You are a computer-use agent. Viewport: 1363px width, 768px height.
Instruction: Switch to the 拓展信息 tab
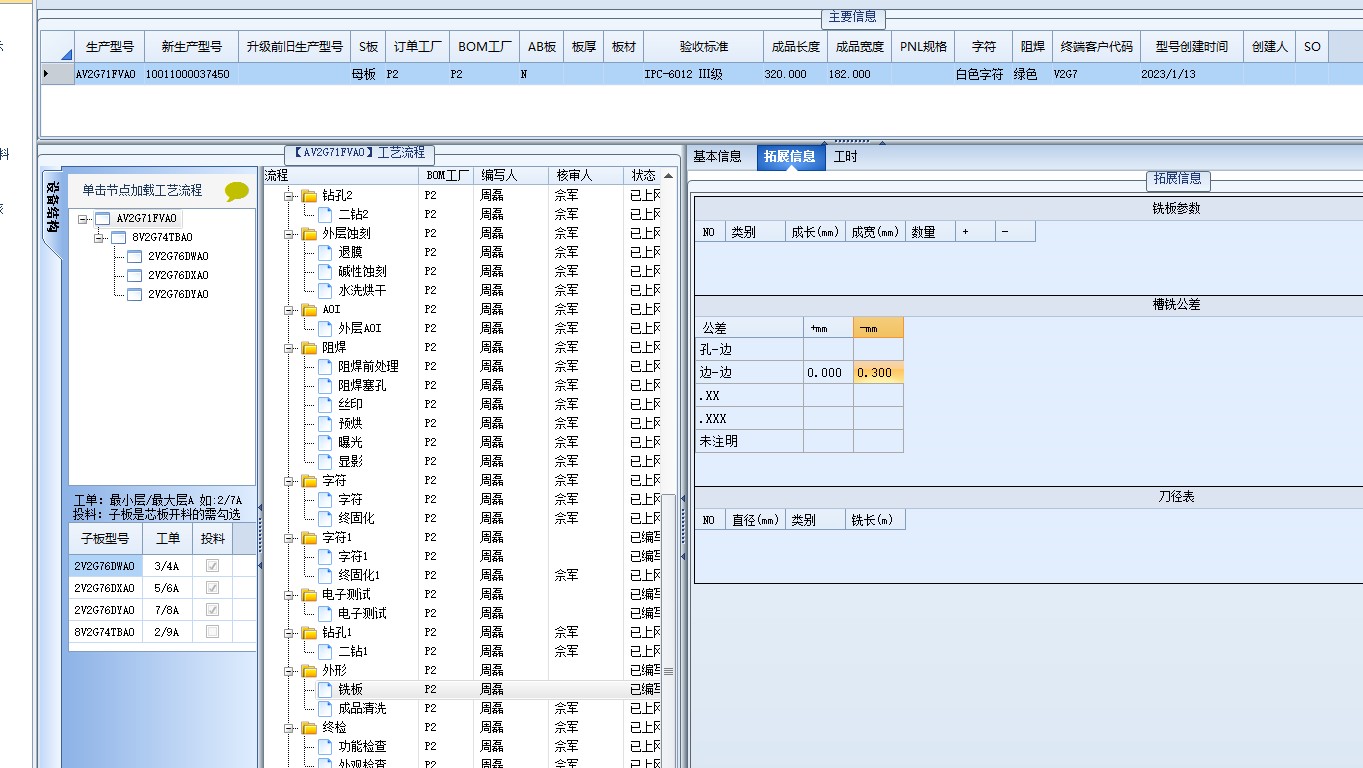(x=790, y=157)
